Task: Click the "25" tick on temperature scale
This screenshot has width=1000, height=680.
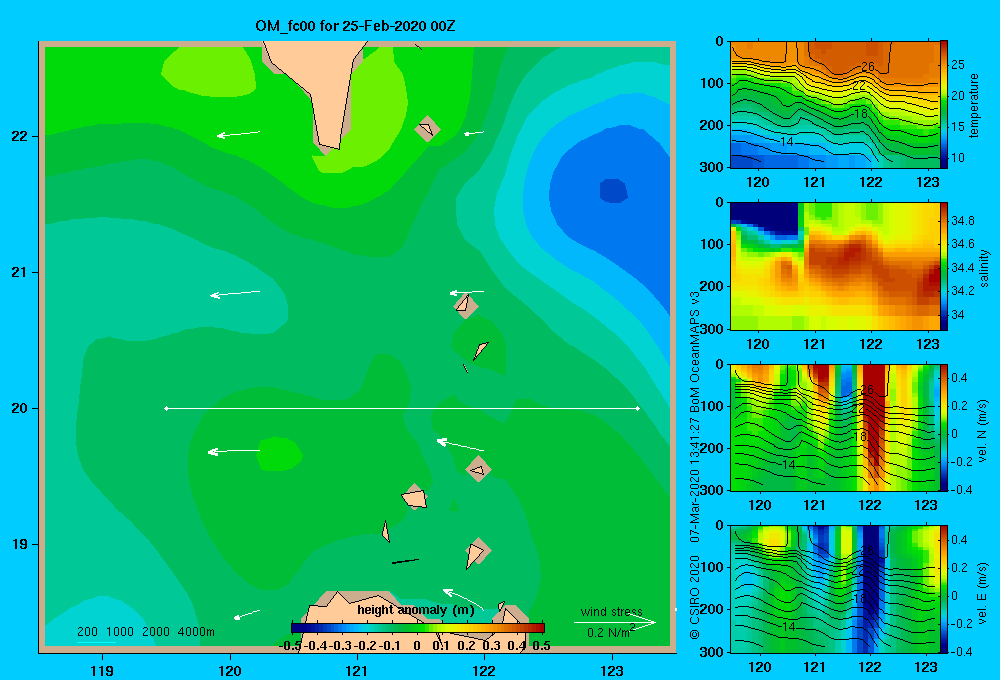Action: pos(958,64)
